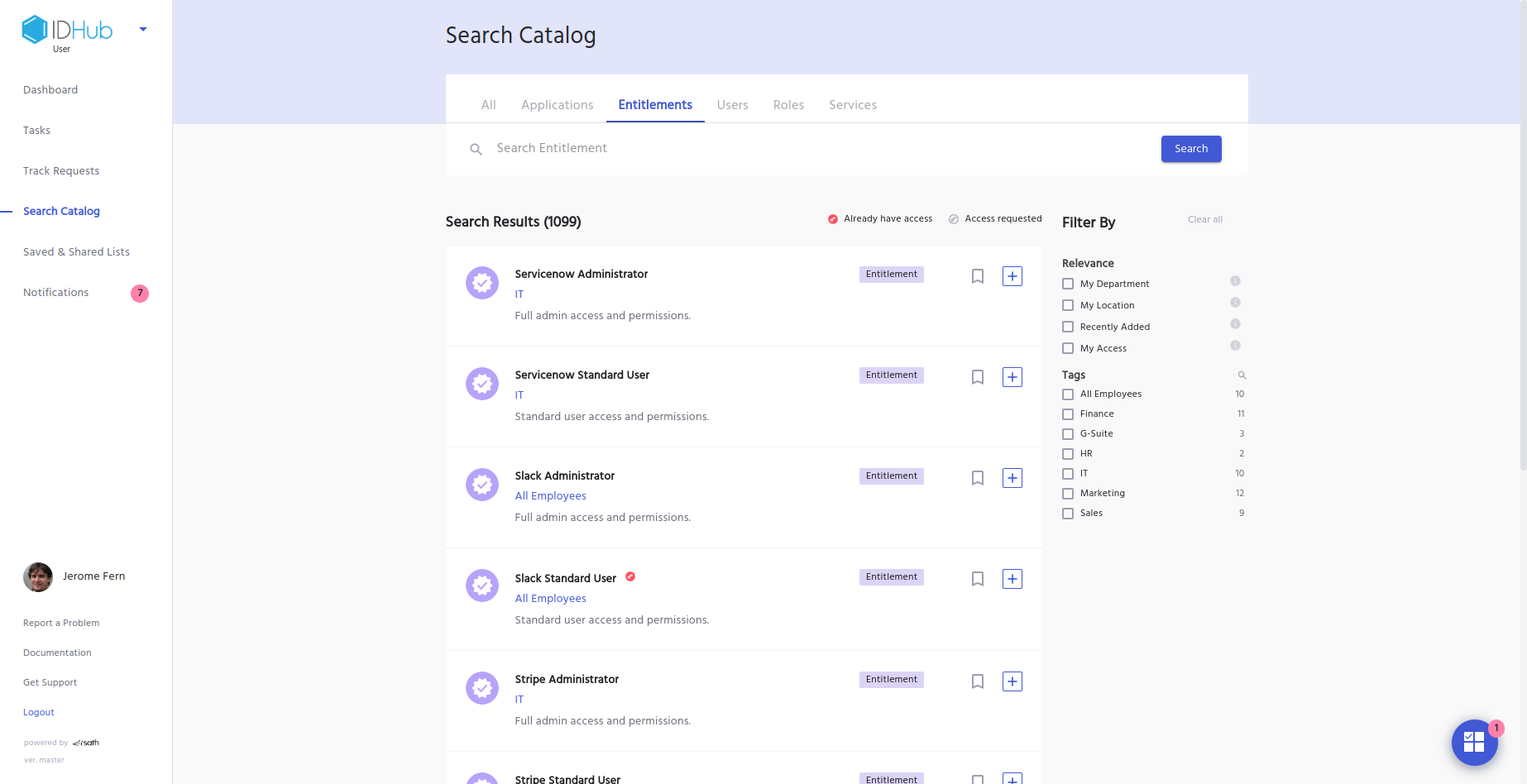Add Servicenow Standard User to request
Viewport: 1527px width, 784px height.
pyautogui.click(x=1012, y=377)
